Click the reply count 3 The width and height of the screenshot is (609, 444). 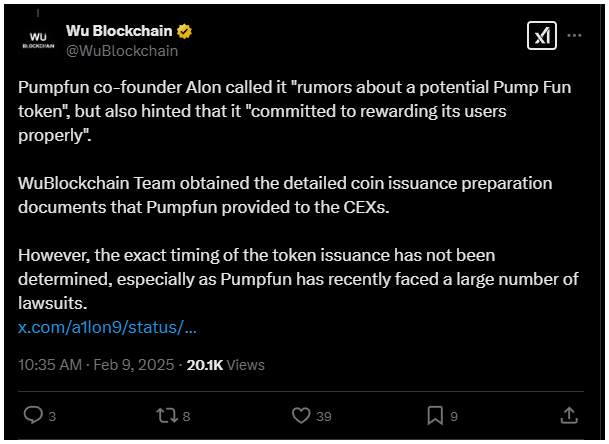point(52,416)
